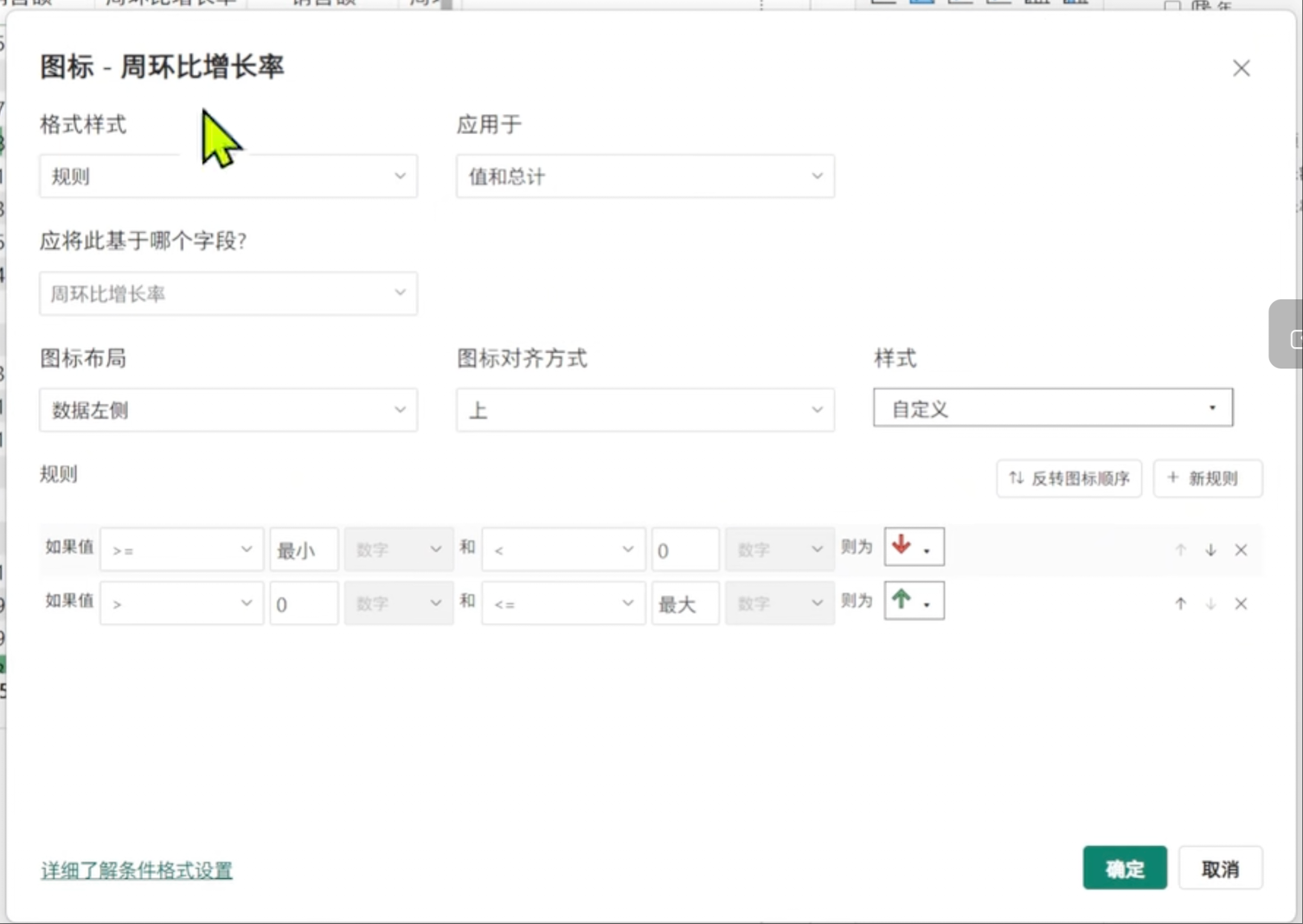Open the red down-arrow icon picker
Viewport: 1303px width, 924px height.
(913, 547)
